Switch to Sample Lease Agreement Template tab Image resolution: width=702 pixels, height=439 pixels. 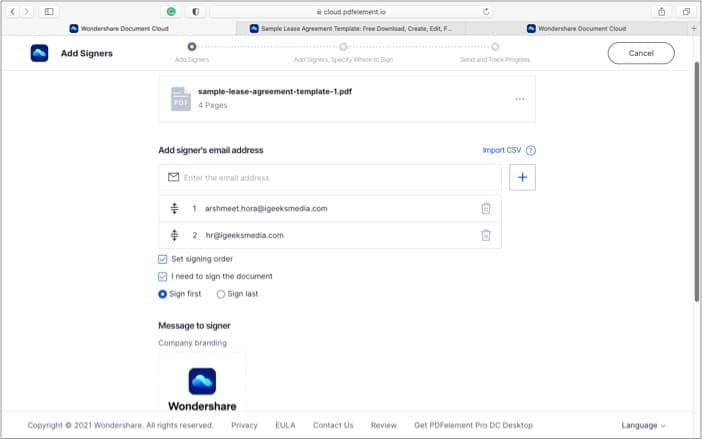pyautogui.click(x=351, y=28)
